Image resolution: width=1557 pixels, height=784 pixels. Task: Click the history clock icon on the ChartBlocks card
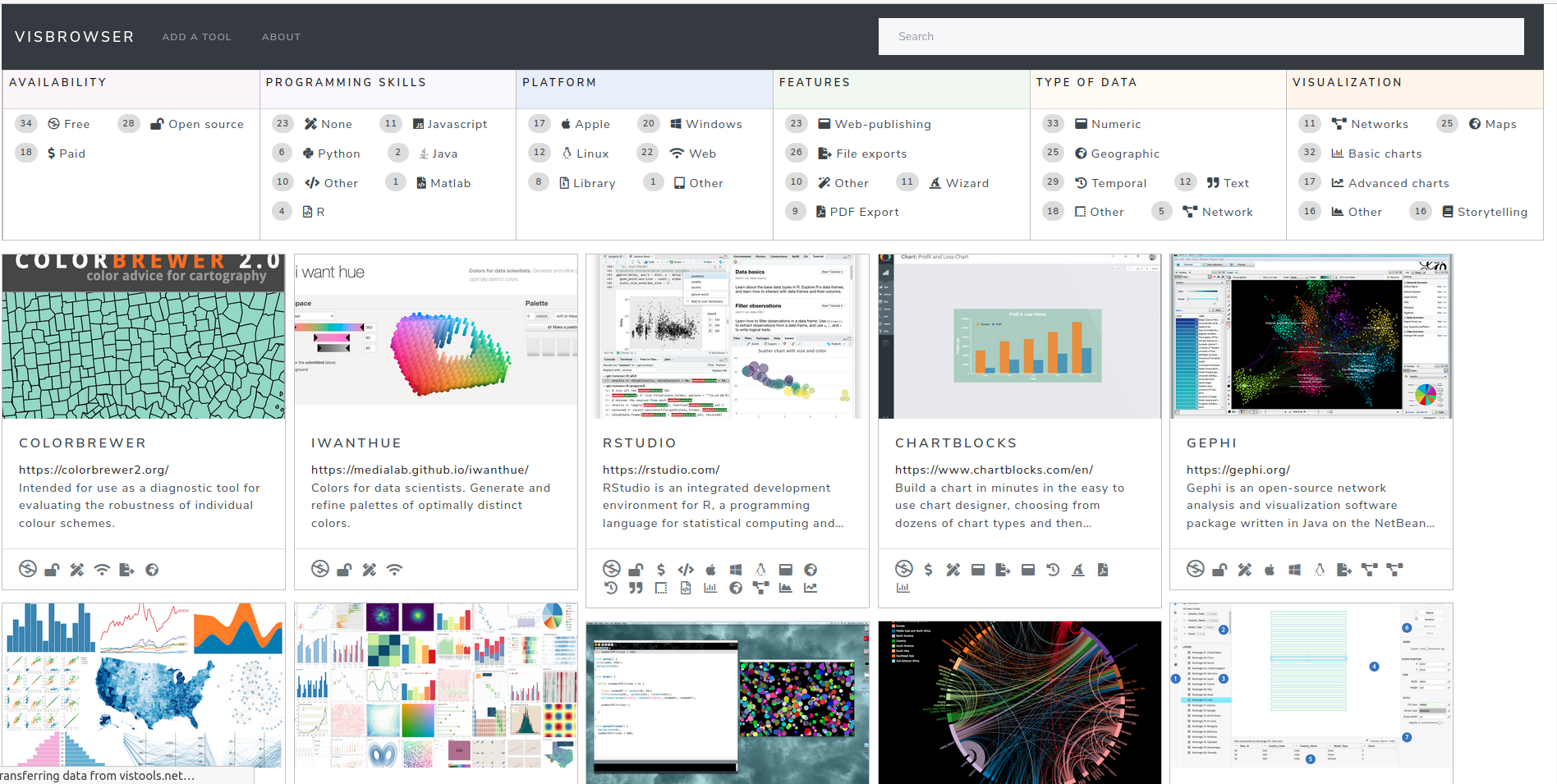tap(1053, 569)
